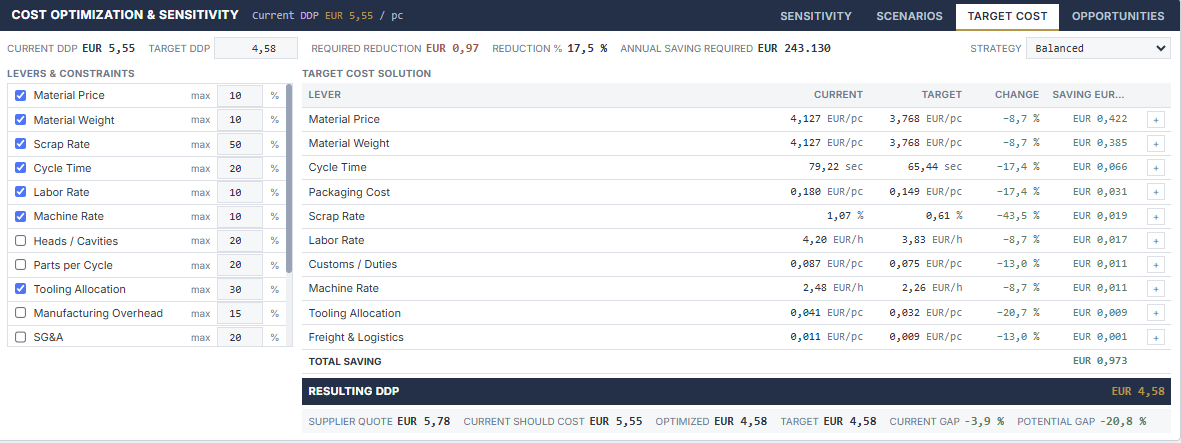Edit the Labor Rate max percent field

point(240,192)
